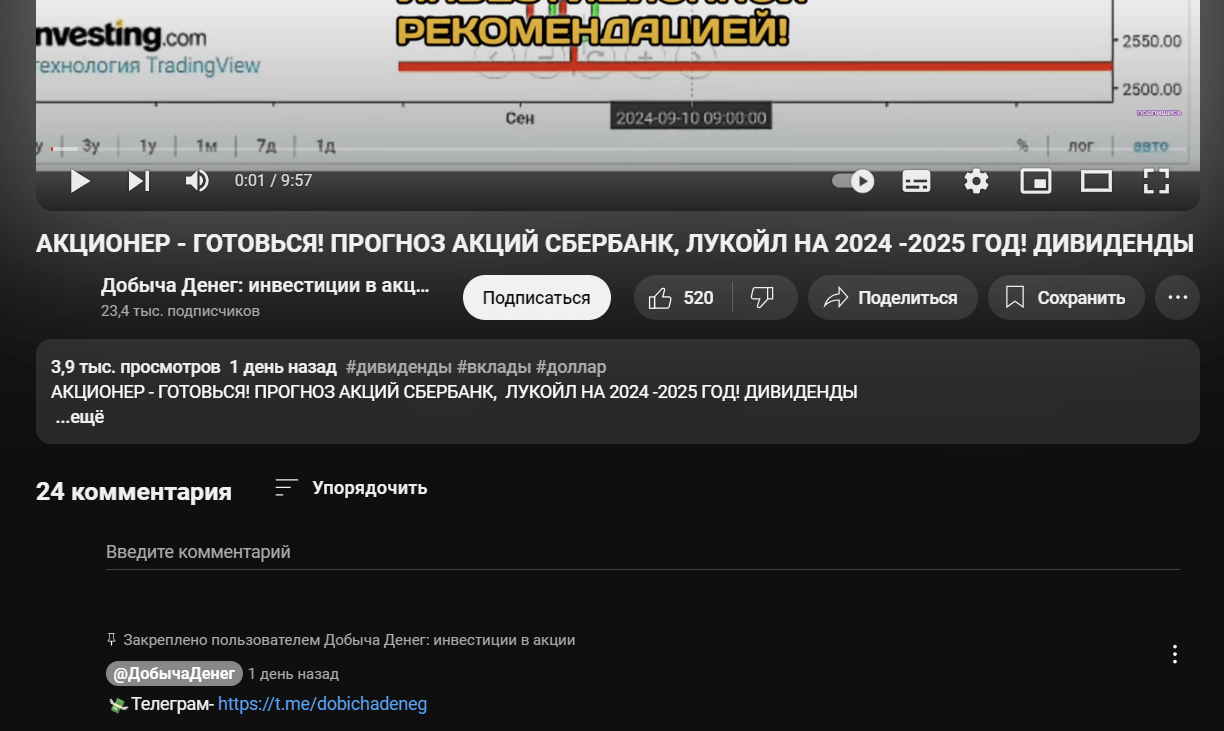Screen dimensions: 1224x731
Task: Turn on subtitles captions
Action: [917, 181]
